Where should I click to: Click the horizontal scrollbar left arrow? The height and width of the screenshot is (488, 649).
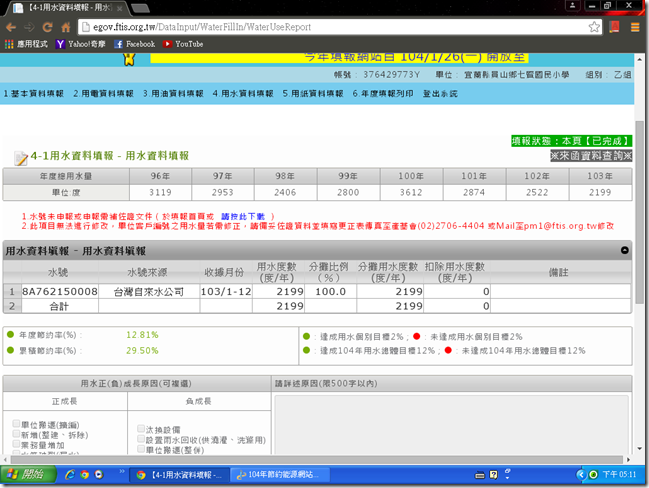click(x=5, y=459)
